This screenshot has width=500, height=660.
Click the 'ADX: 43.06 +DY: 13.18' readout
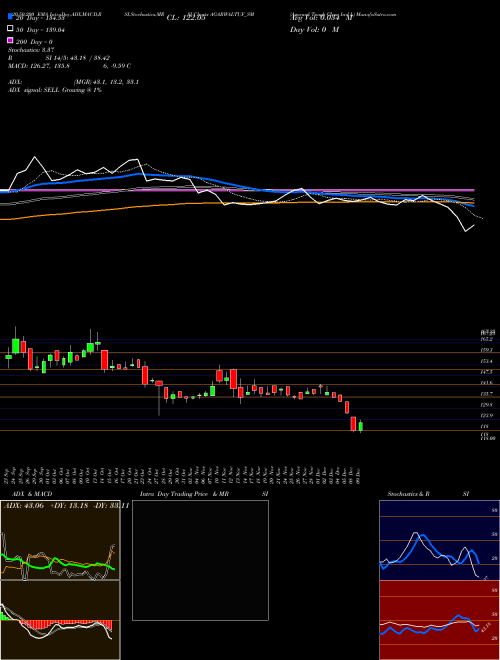tap(67, 506)
